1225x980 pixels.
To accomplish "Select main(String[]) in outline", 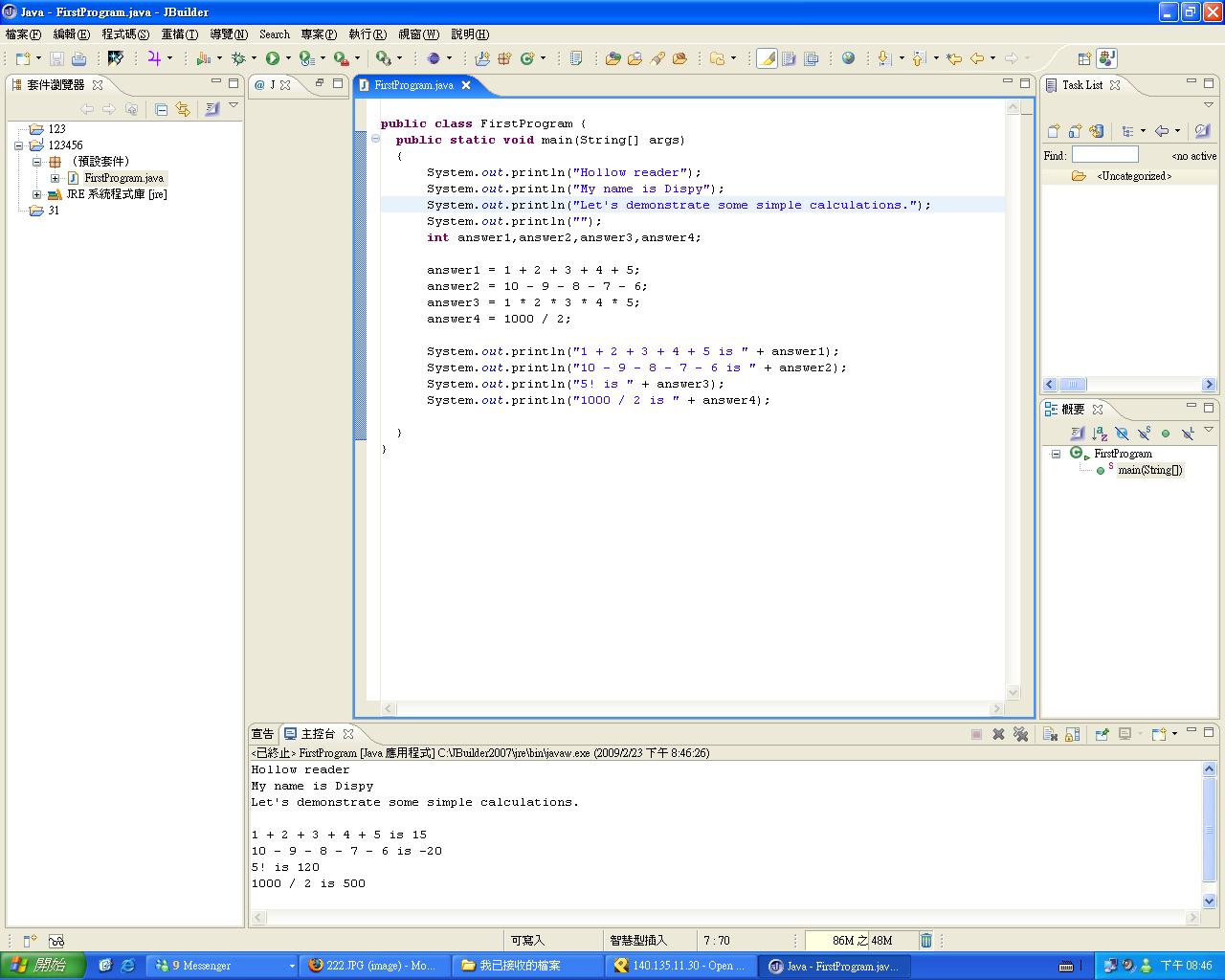I will tap(1149, 470).
